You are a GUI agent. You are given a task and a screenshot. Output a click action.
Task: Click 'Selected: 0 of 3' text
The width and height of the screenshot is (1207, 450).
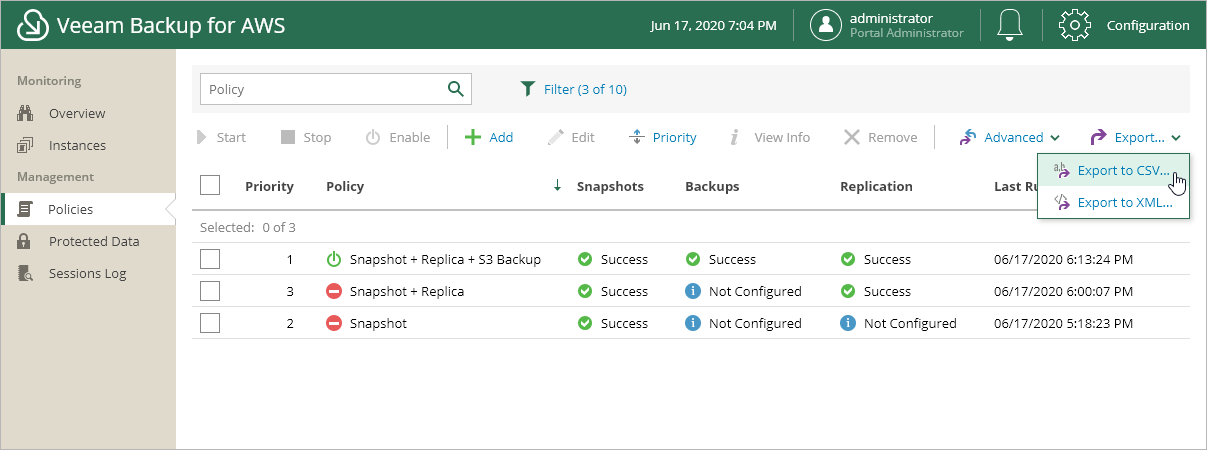tap(248, 227)
